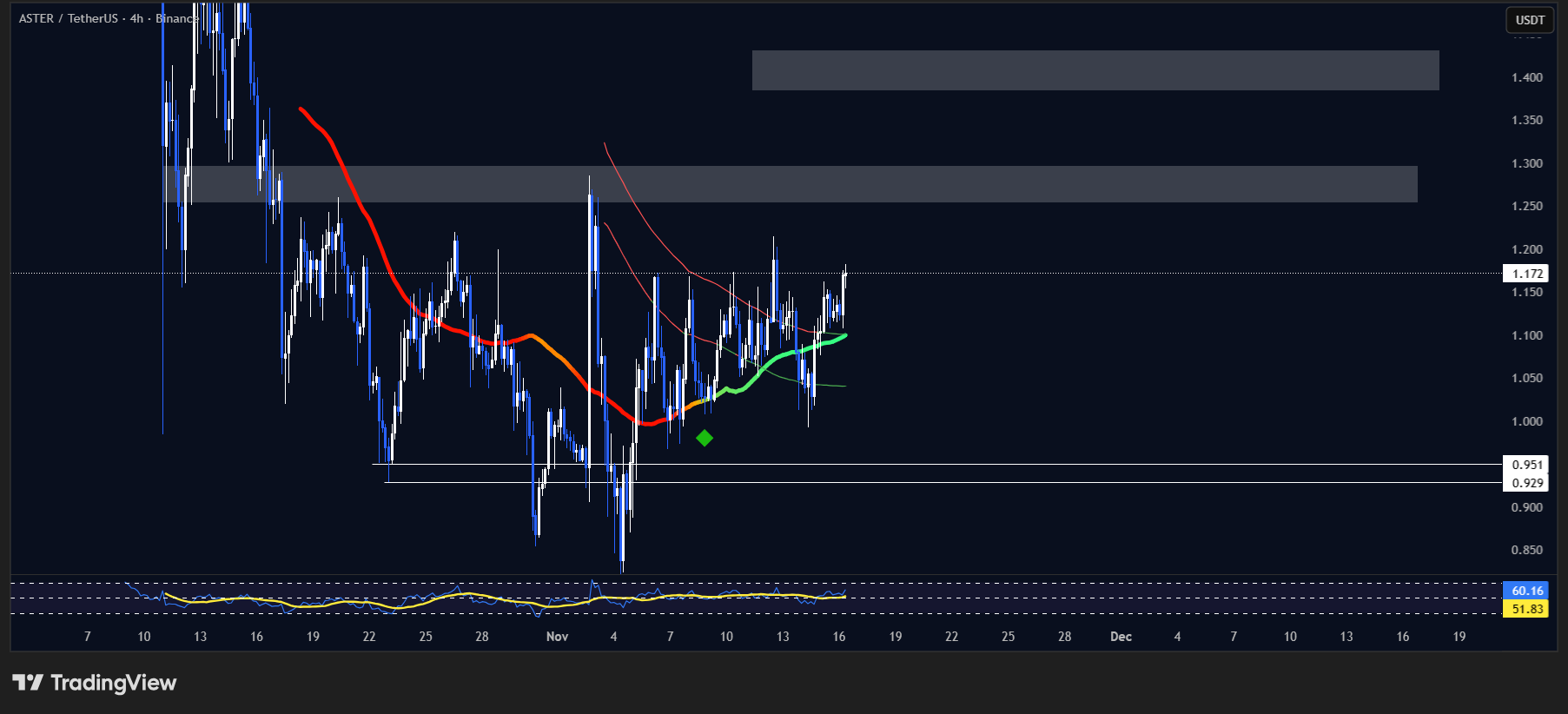
Task: Click the 1.172 current price label
Action: coord(1526,274)
